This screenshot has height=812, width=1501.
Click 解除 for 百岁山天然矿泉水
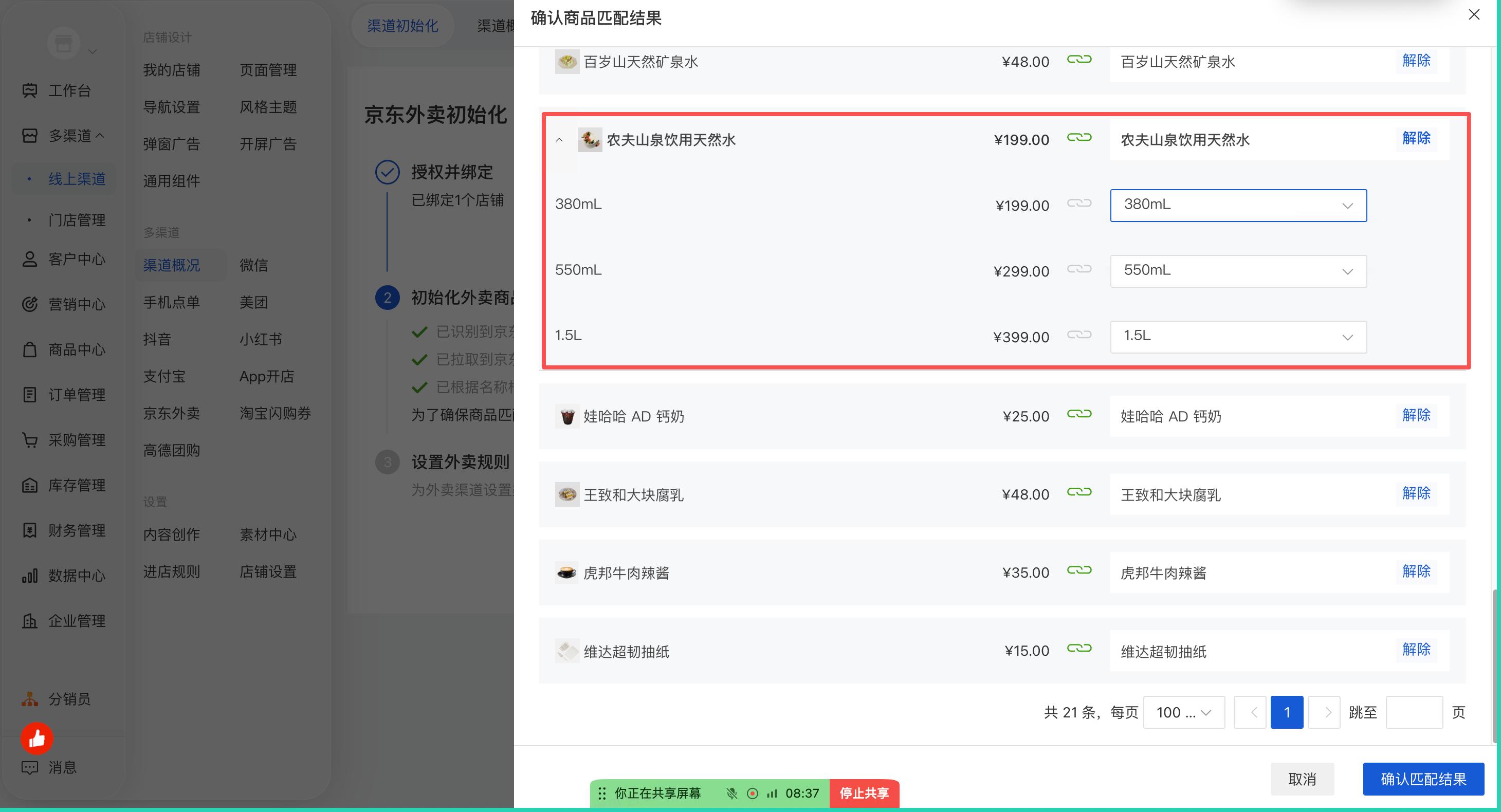coord(1417,60)
